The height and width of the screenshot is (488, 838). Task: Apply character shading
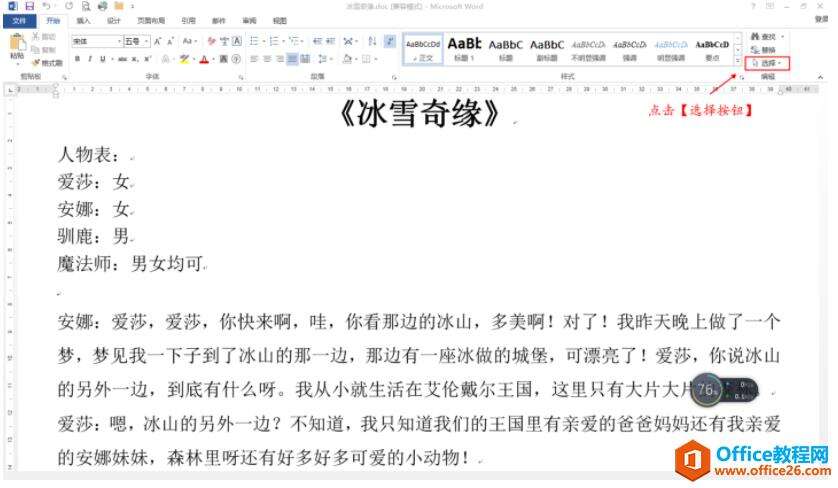[223, 59]
